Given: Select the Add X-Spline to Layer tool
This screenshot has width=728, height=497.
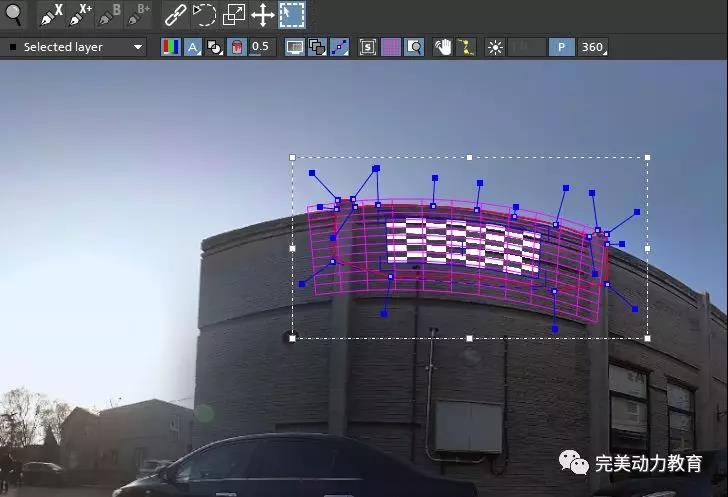Looking at the screenshot, I should (x=80, y=15).
